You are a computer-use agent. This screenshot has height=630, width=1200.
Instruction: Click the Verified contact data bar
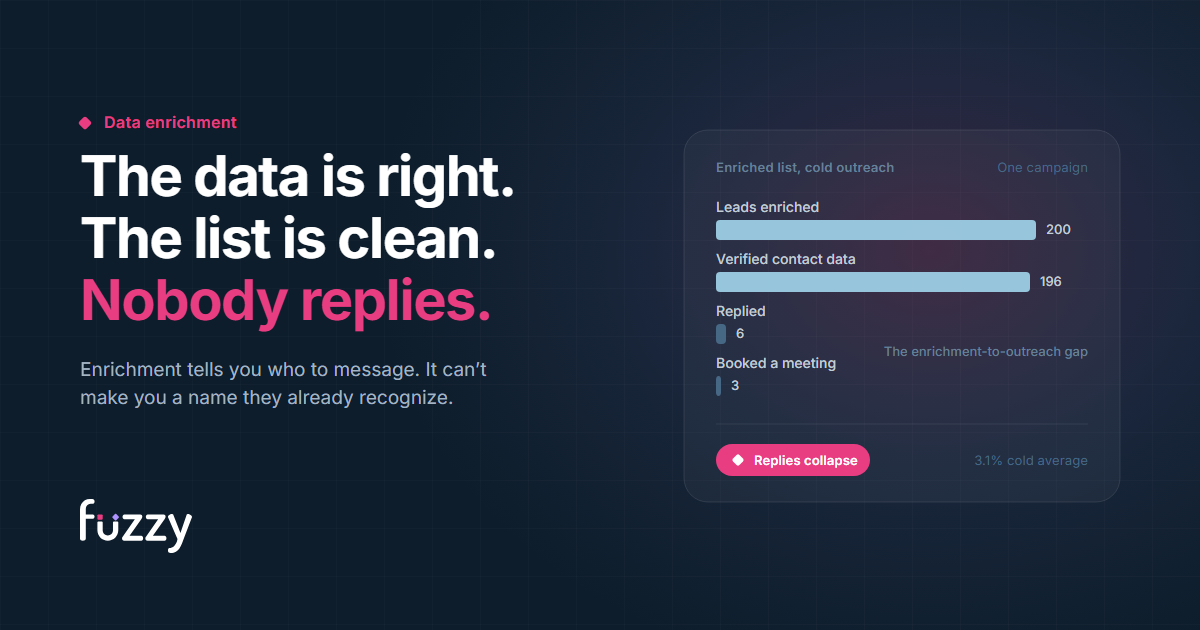(x=873, y=282)
